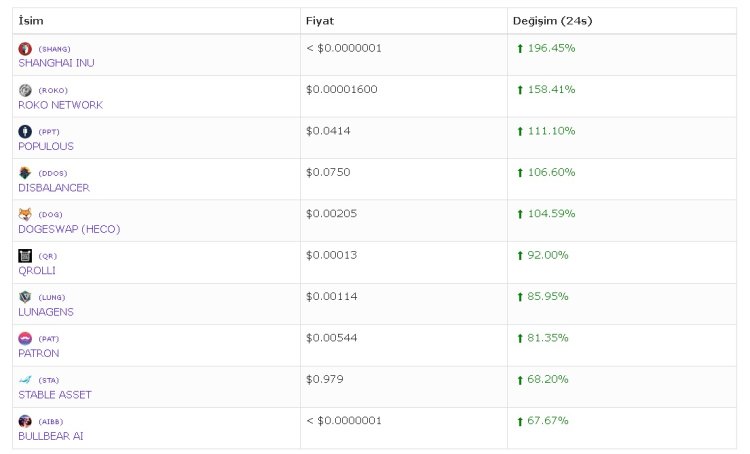
Task: Open the ROKO NETWORK link
Action: click(60, 105)
